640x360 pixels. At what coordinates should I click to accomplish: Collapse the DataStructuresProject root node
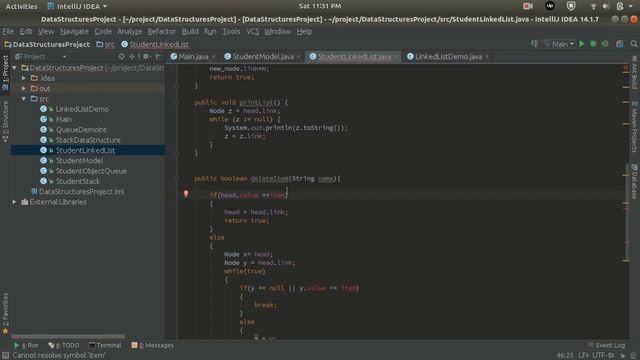tap(15, 68)
